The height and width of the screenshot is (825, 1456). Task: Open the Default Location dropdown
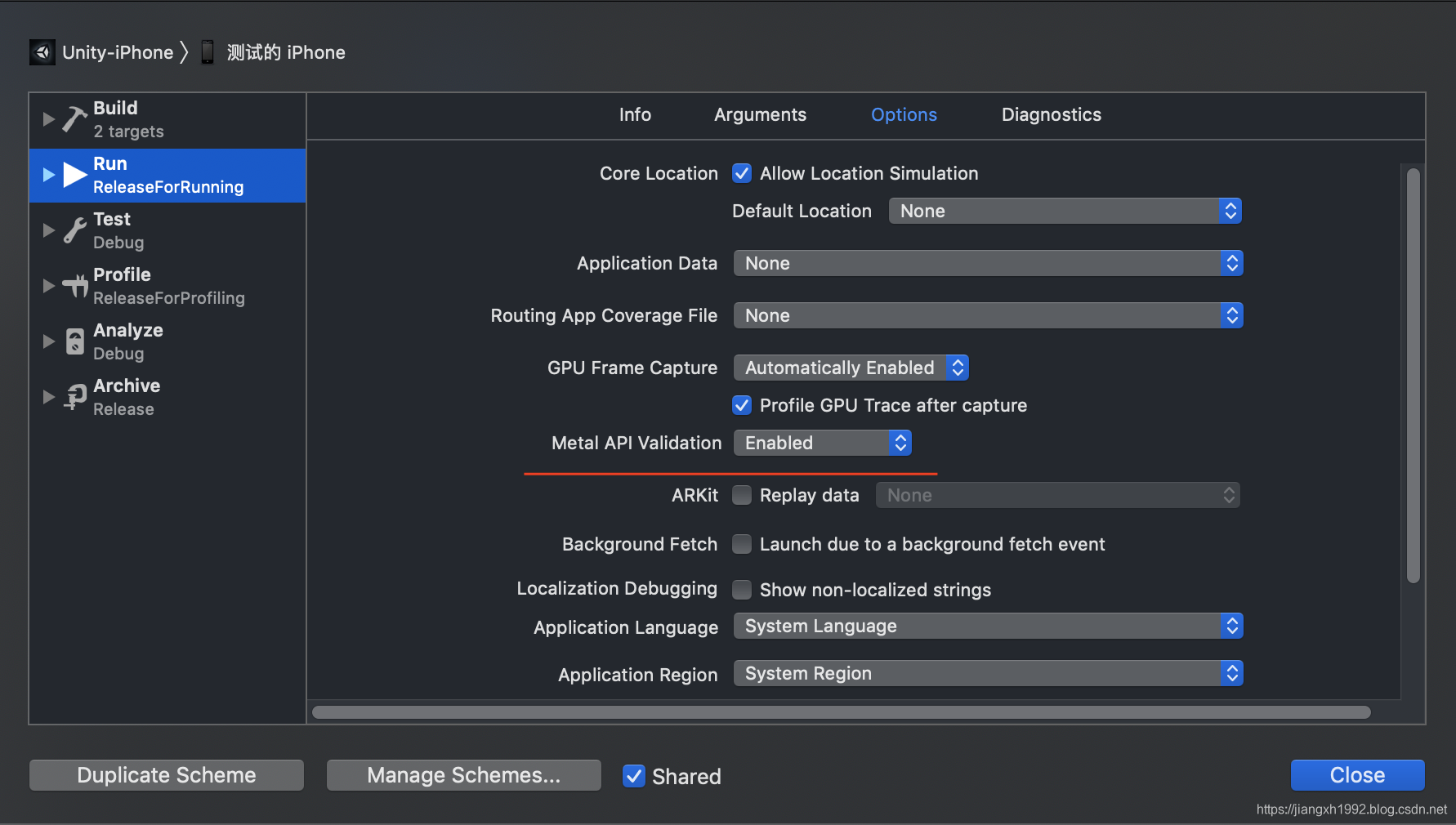1065,211
